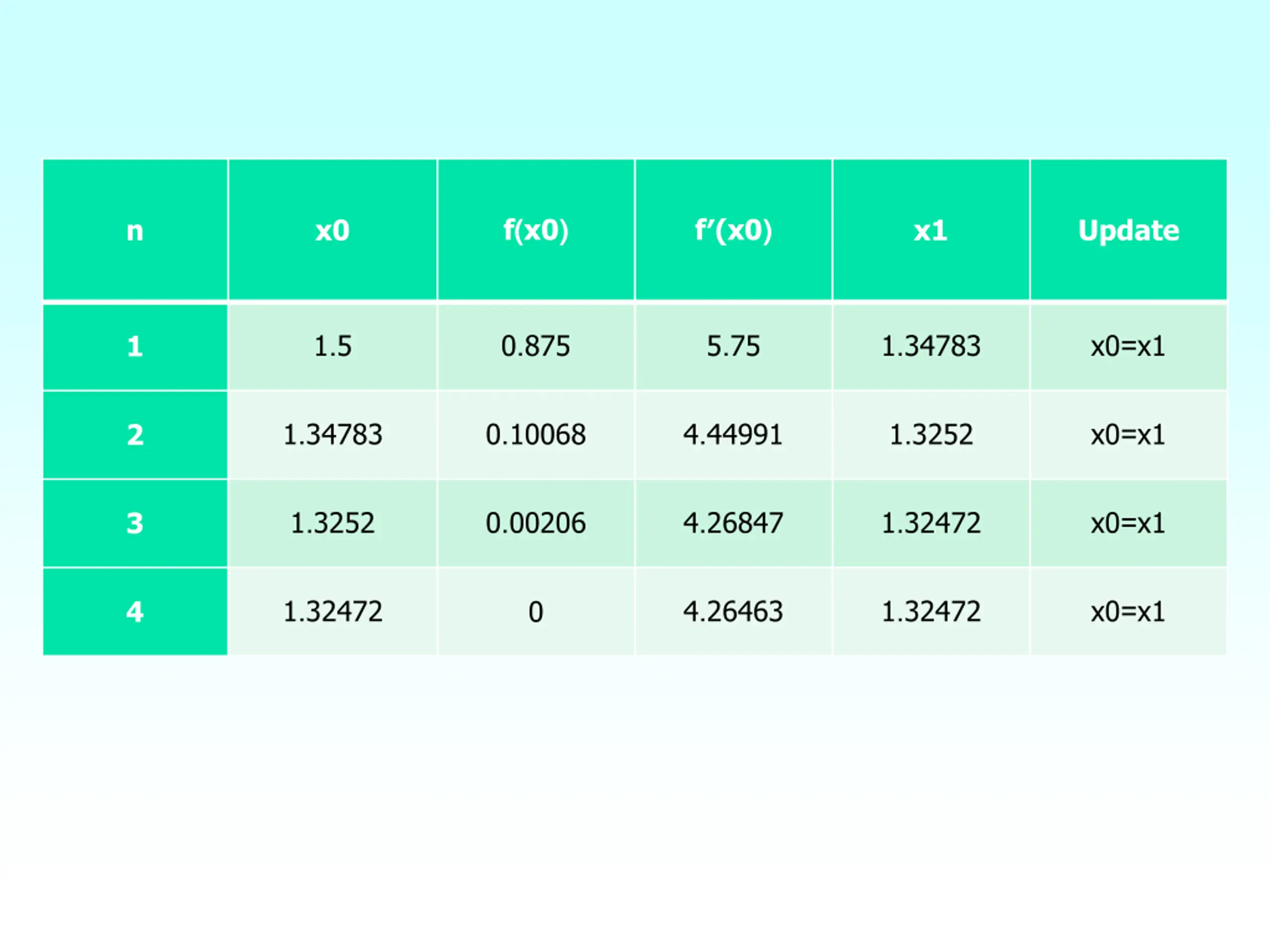The width and height of the screenshot is (1270, 952).
Task: Select the row number 4 cell
Action: click(x=135, y=612)
